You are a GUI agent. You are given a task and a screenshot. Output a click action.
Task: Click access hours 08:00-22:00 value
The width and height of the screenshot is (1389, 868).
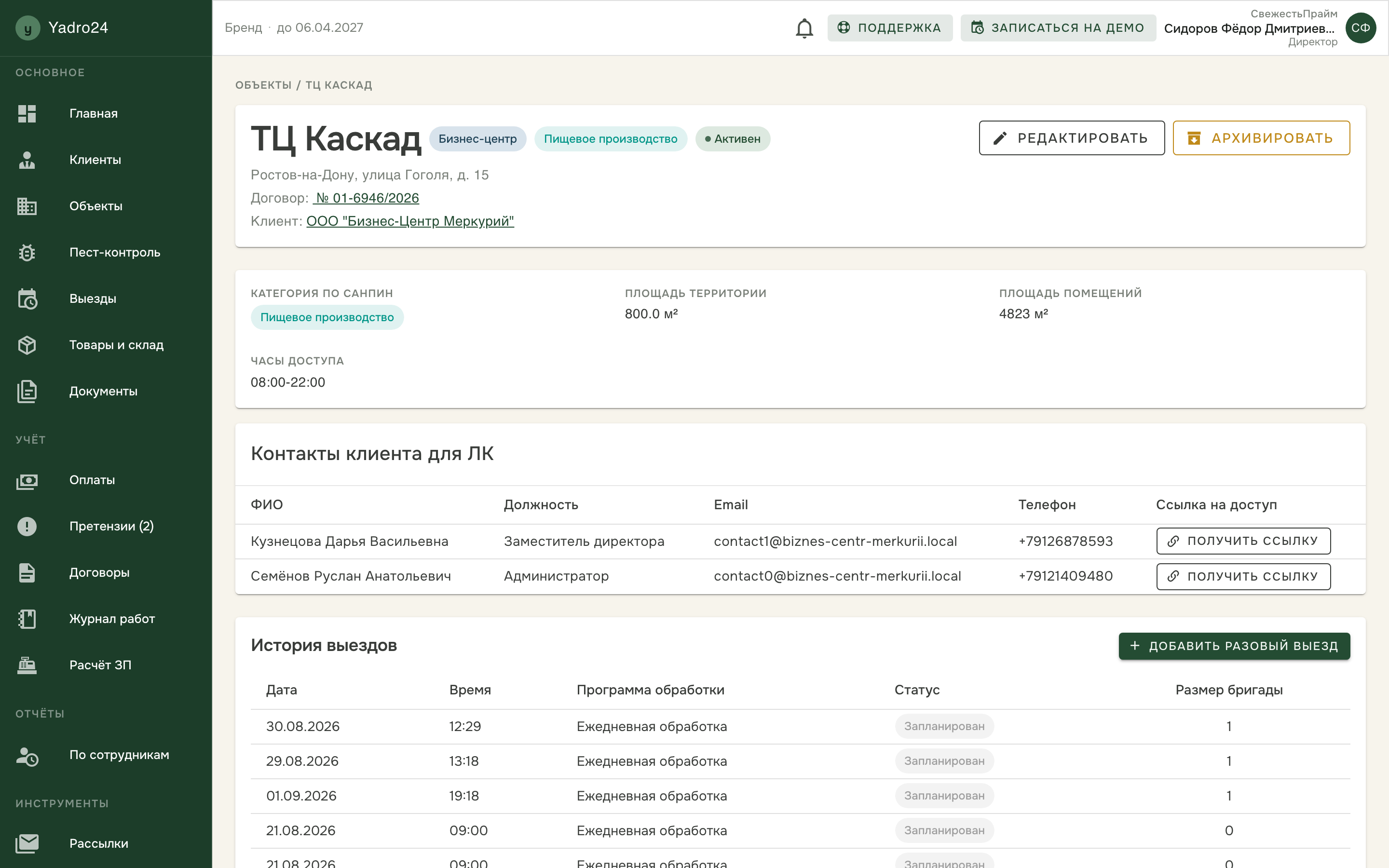click(287, 382)
